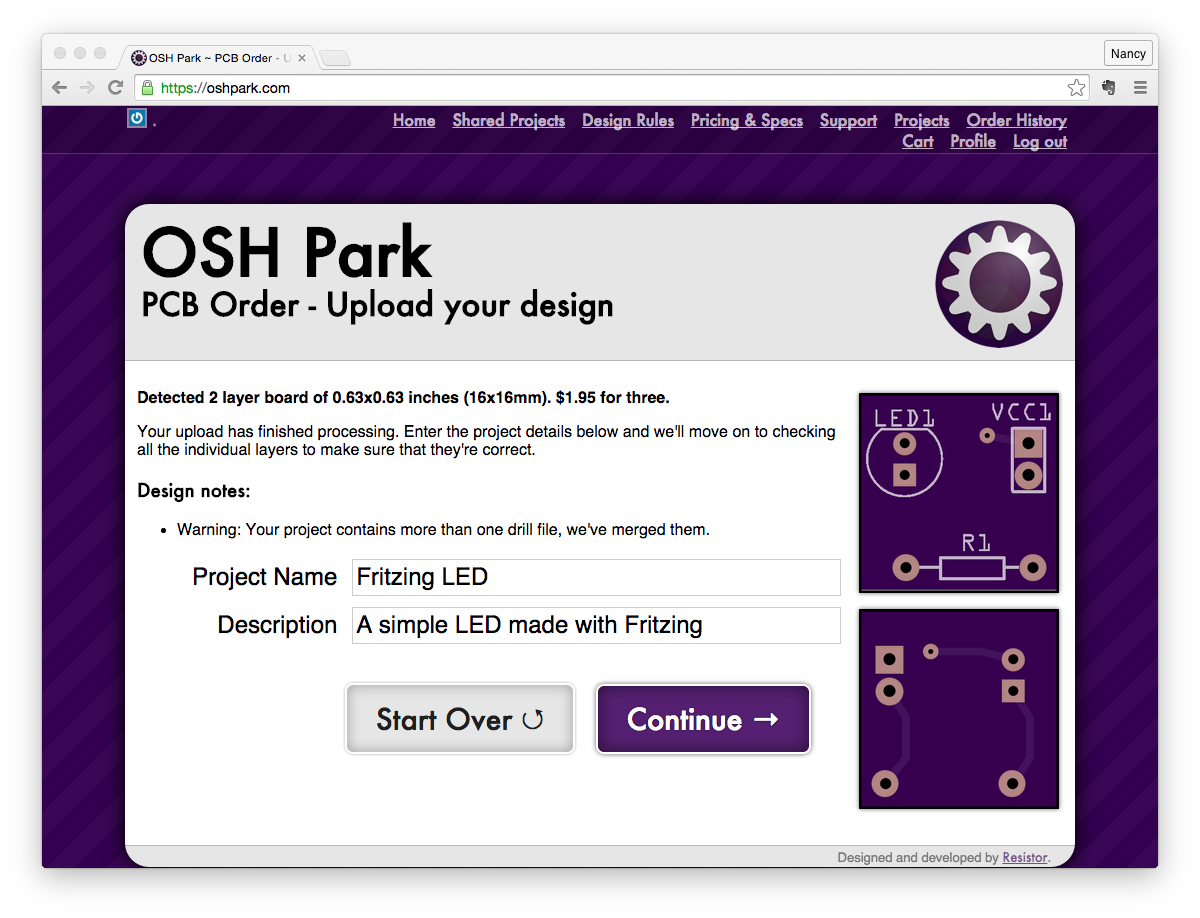Click the drill file warning text
This screenshot has width=1200, height=918.
pos(443,530)
